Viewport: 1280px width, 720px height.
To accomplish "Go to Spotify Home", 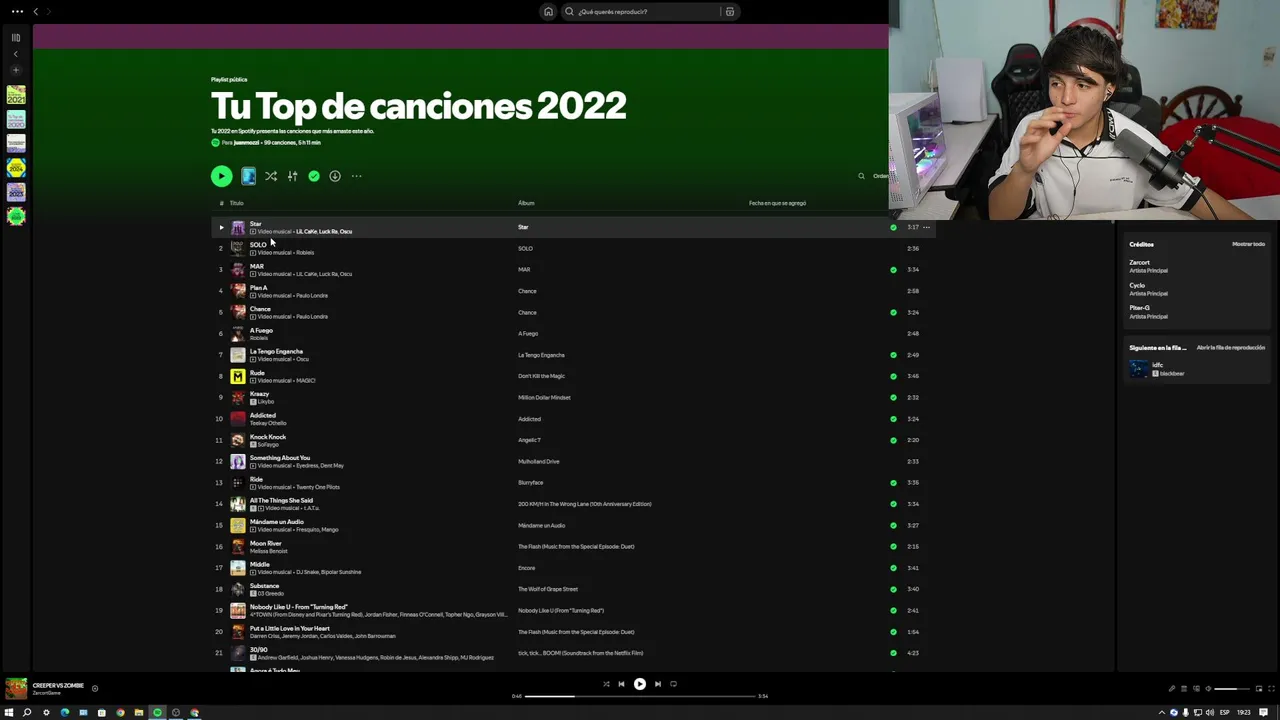I will (x=548, y=12).
